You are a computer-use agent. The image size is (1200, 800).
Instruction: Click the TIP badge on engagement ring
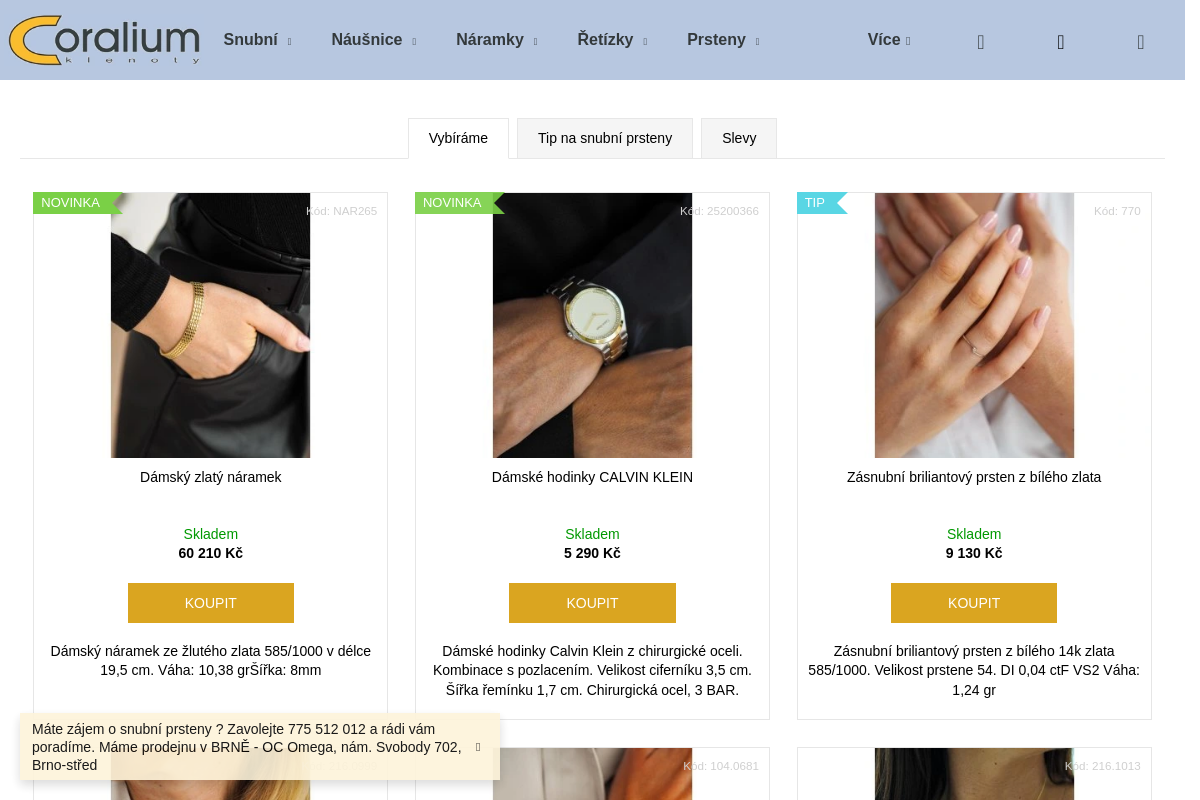click(816, 203)
